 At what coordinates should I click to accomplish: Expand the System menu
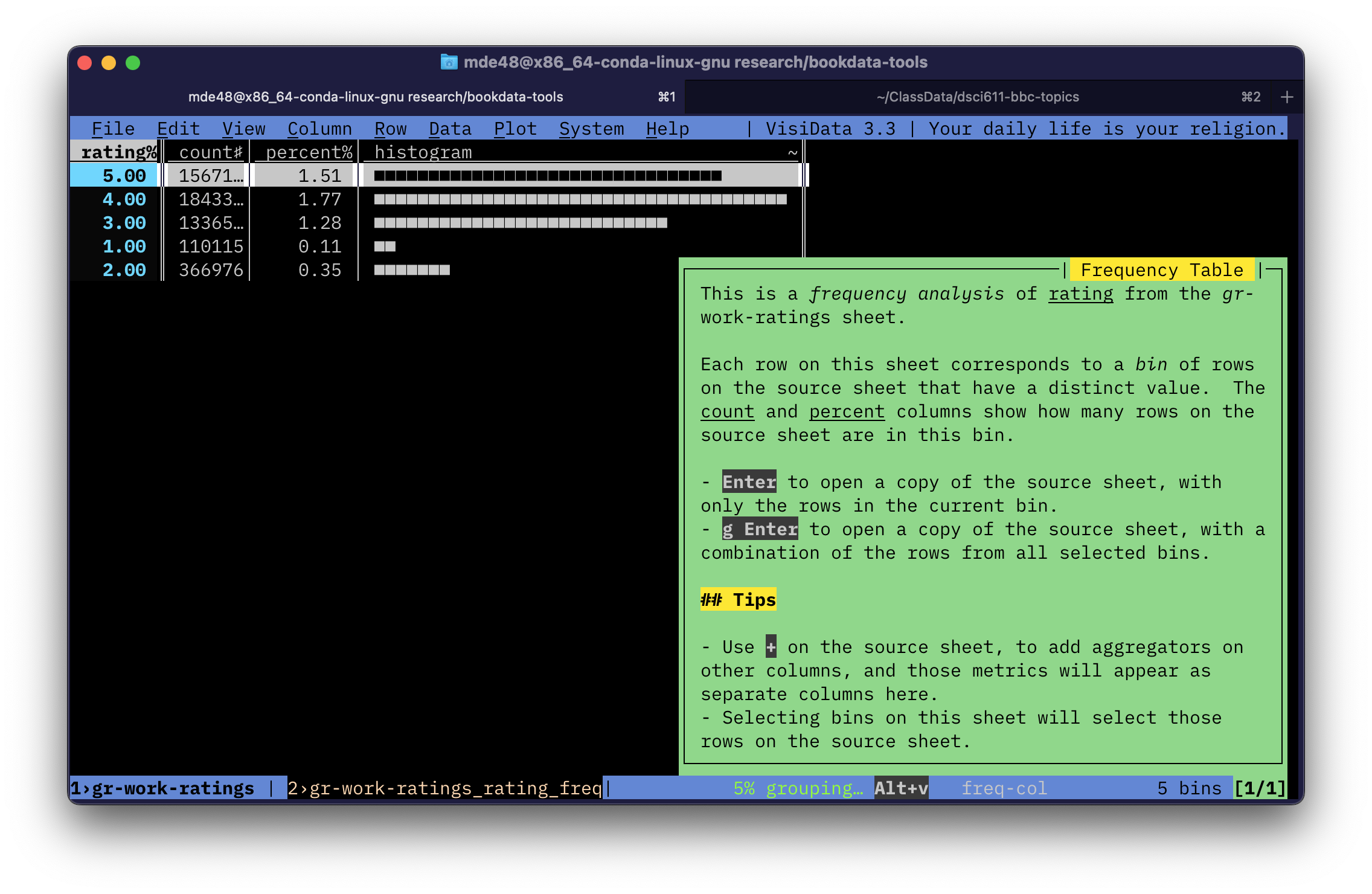point(591,129)
